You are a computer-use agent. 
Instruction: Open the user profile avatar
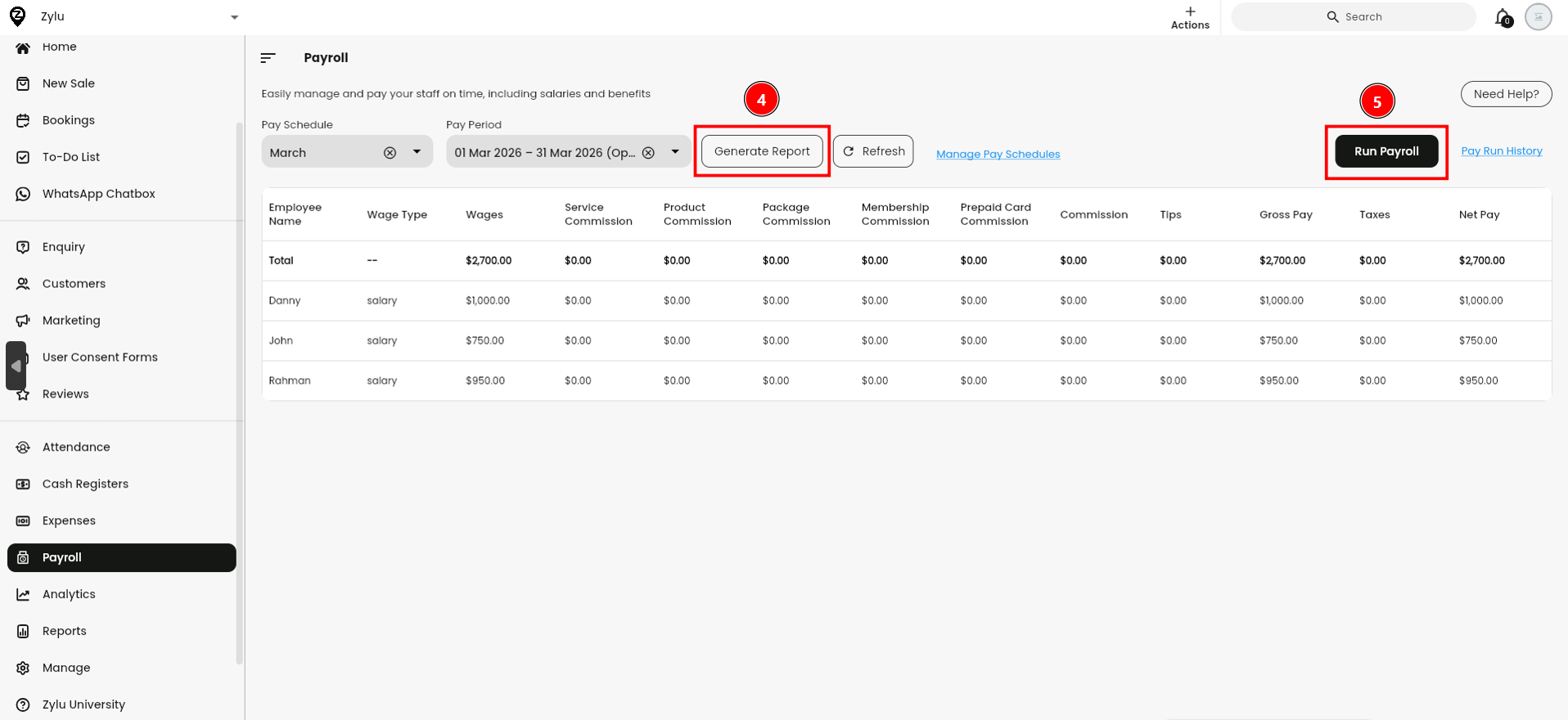1538,17
